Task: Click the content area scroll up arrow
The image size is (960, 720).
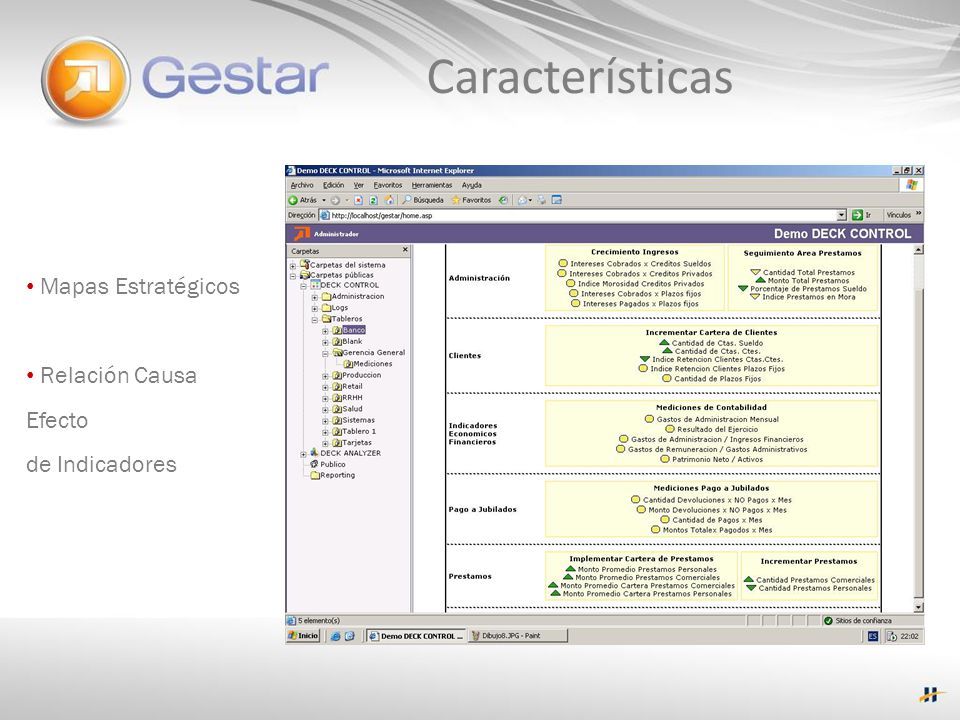Action: [918, 250]
